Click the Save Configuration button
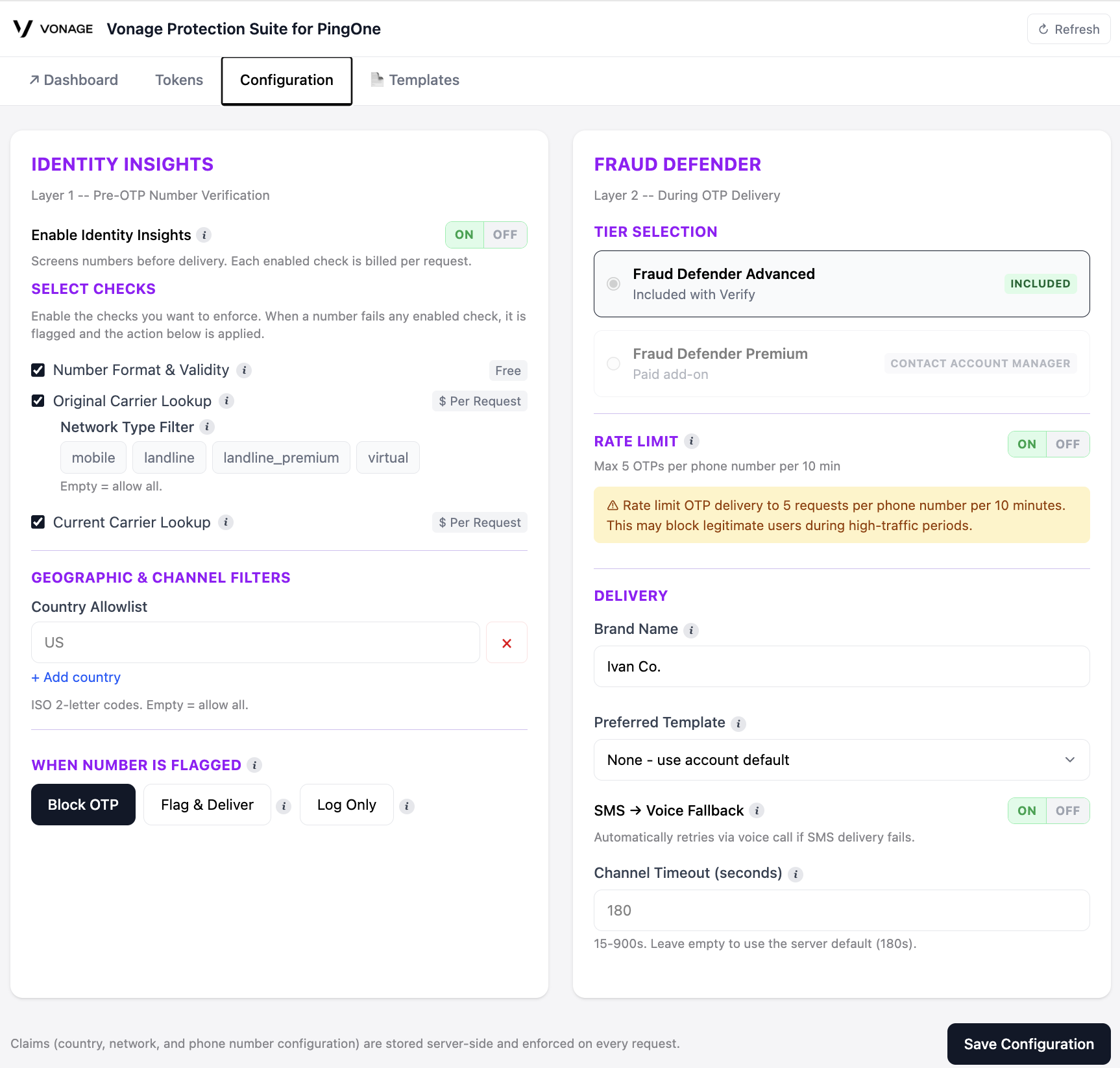Screen dimensions: 1120x1068 (1029, 1044)
